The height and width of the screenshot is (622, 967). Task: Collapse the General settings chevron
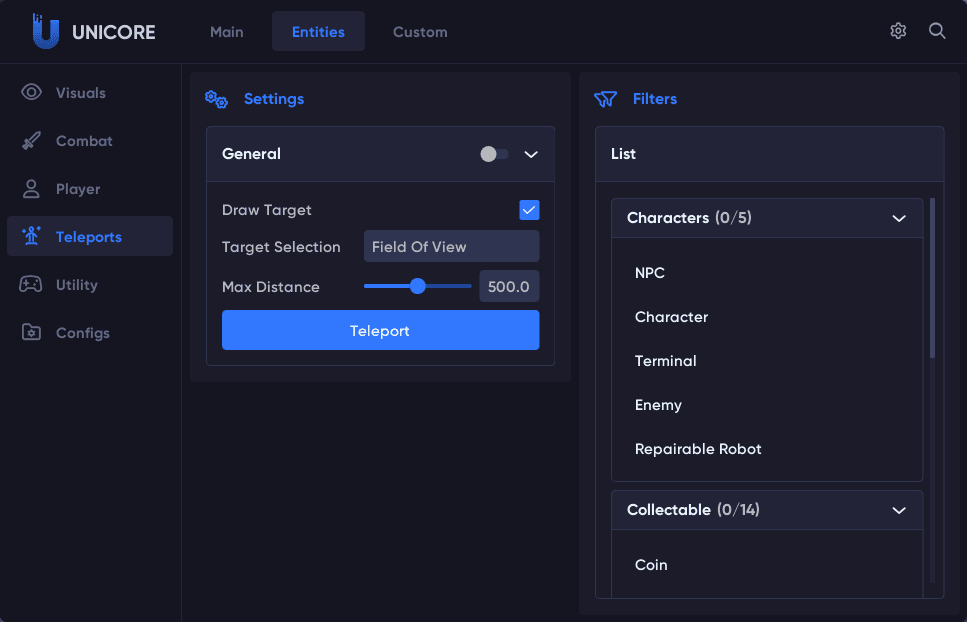pos(532,154)
